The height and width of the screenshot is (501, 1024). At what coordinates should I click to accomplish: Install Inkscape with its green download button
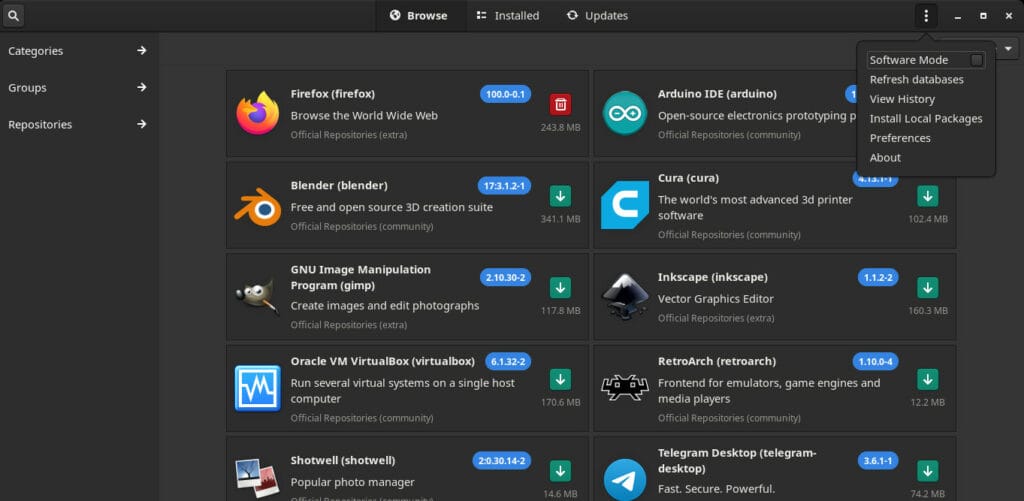point(928,287)
